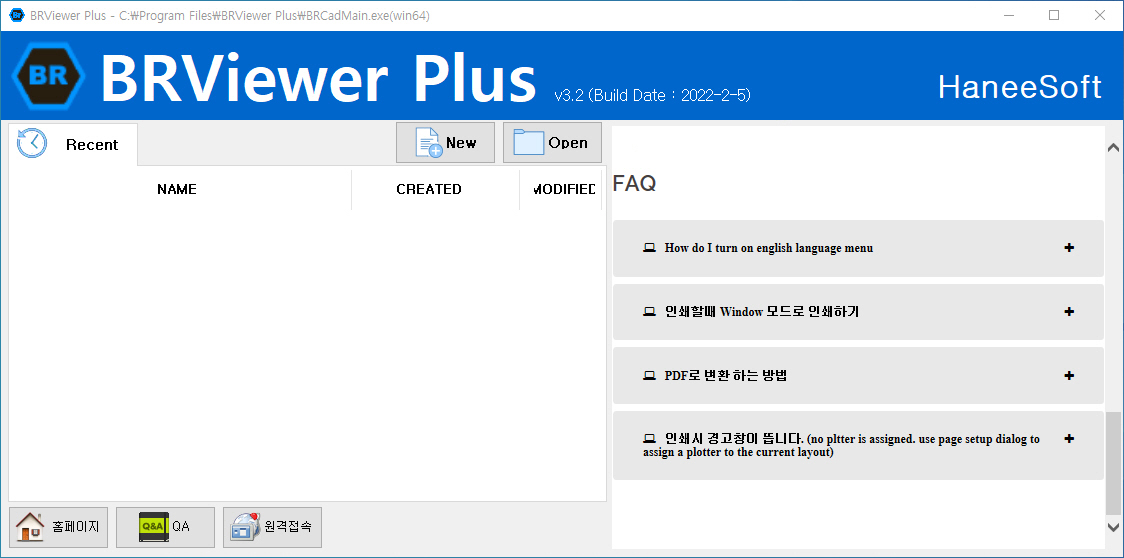1124x558 pixels.
Task: Close the BRViewer Plus window
Action: pos(1100,15)
